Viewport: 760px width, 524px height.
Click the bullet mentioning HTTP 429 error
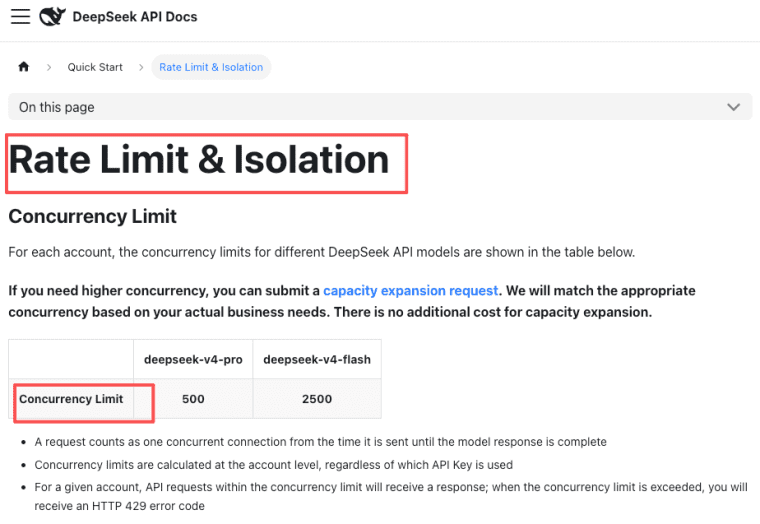pos(391,496)
